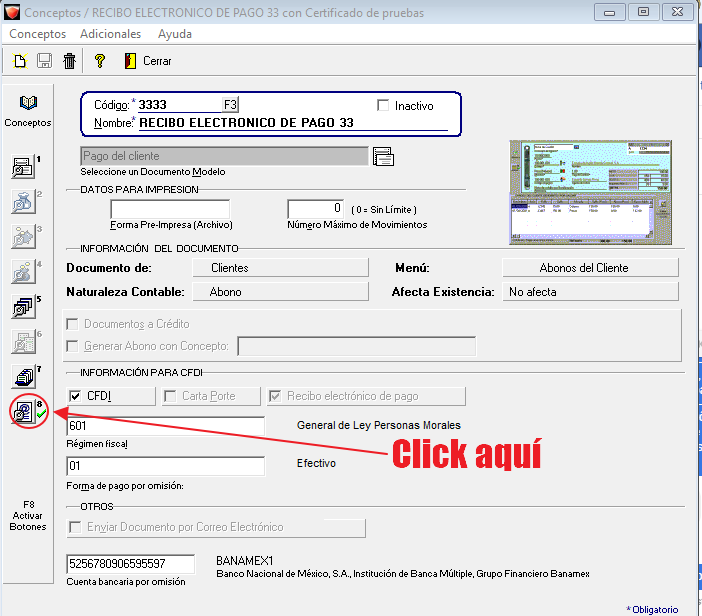This screenshot has height=616, width=702.
Task: Click the F3 lookup button next to Código
Action: point(230,105)
